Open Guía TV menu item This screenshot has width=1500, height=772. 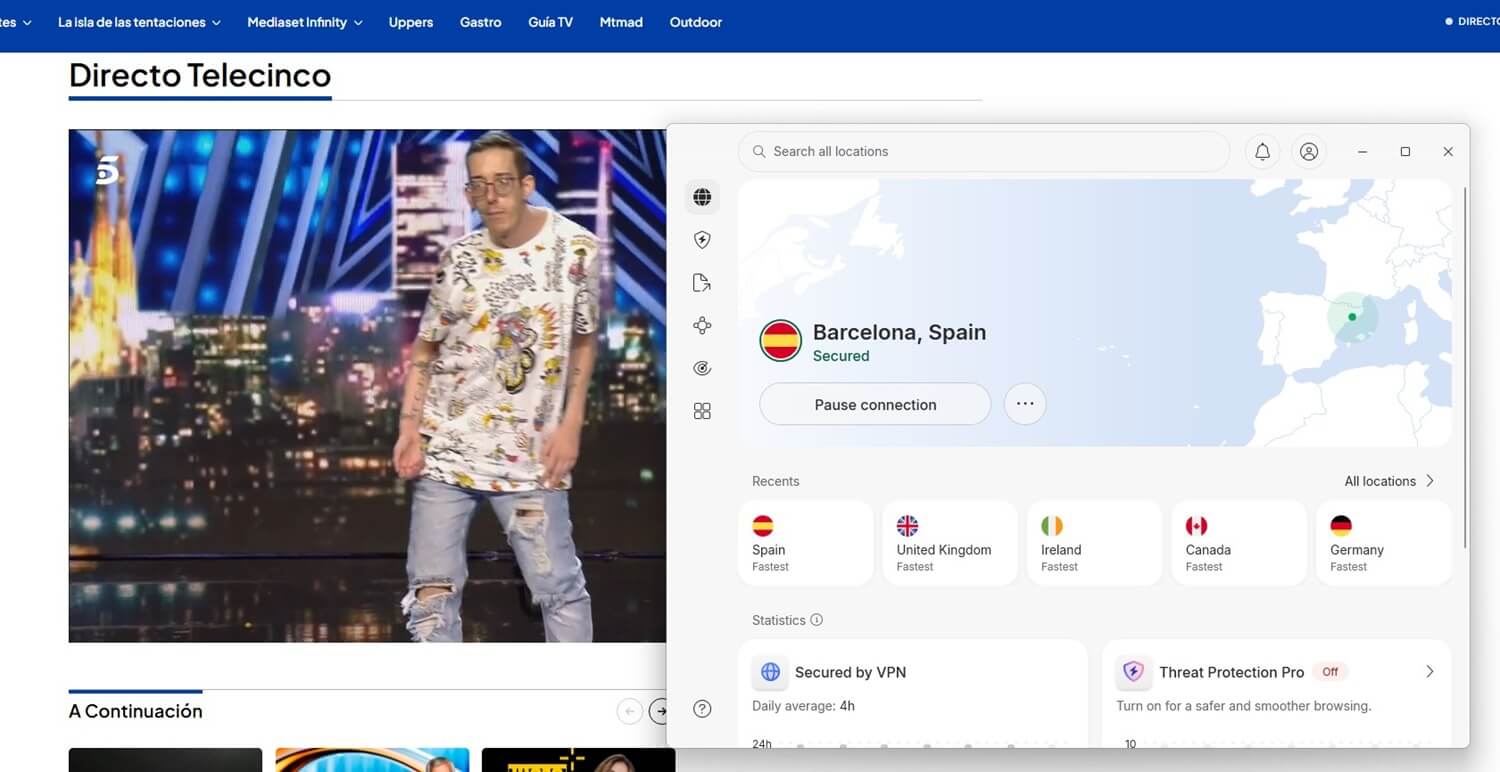coord(550,22)
